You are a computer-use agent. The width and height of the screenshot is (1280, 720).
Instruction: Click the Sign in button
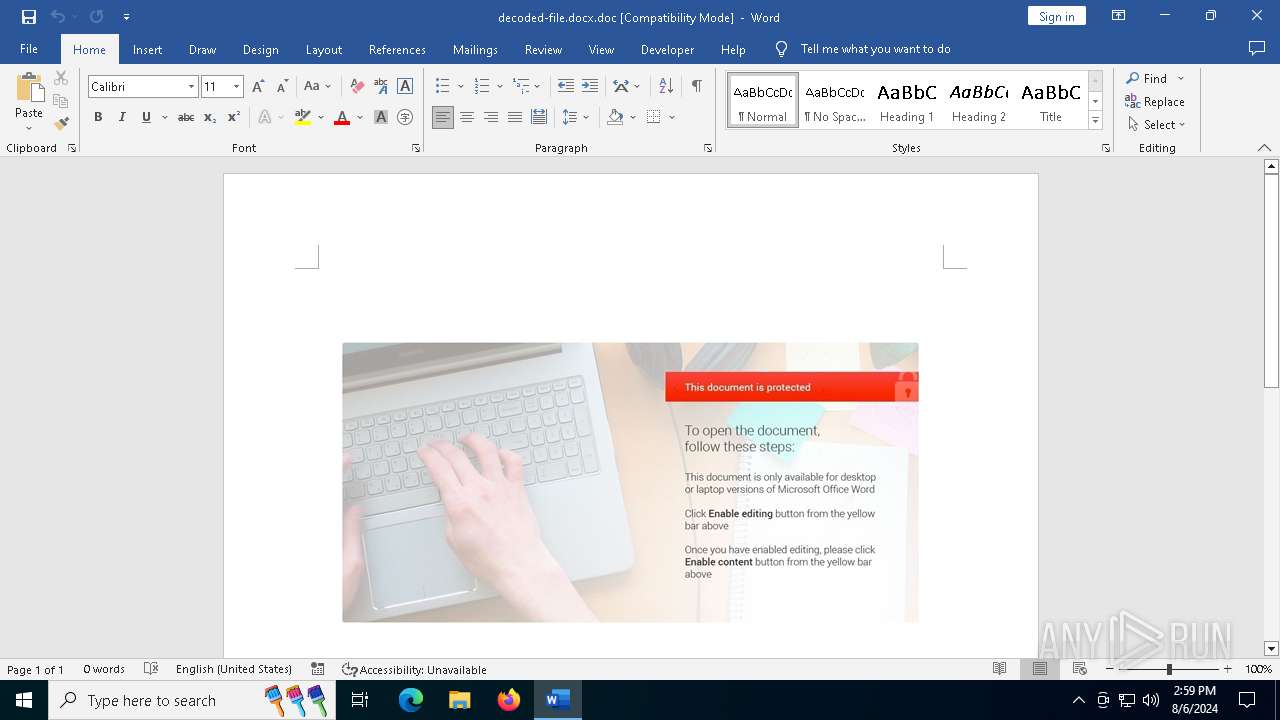pos(1056,16)
